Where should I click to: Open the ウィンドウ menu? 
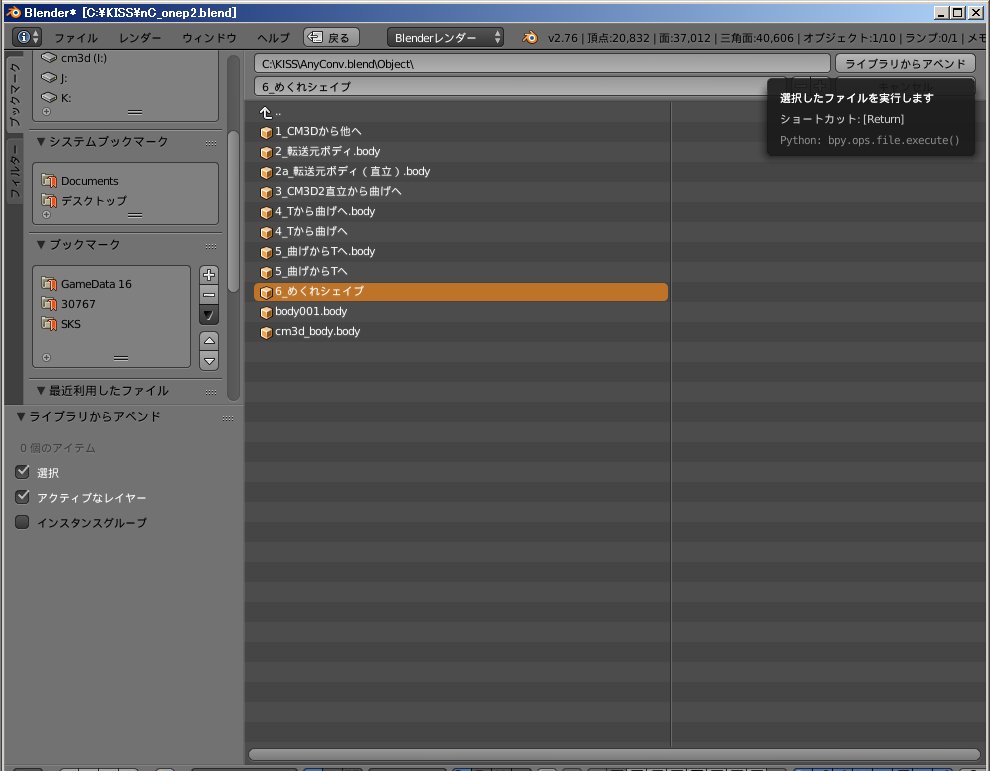pos(209,38)
